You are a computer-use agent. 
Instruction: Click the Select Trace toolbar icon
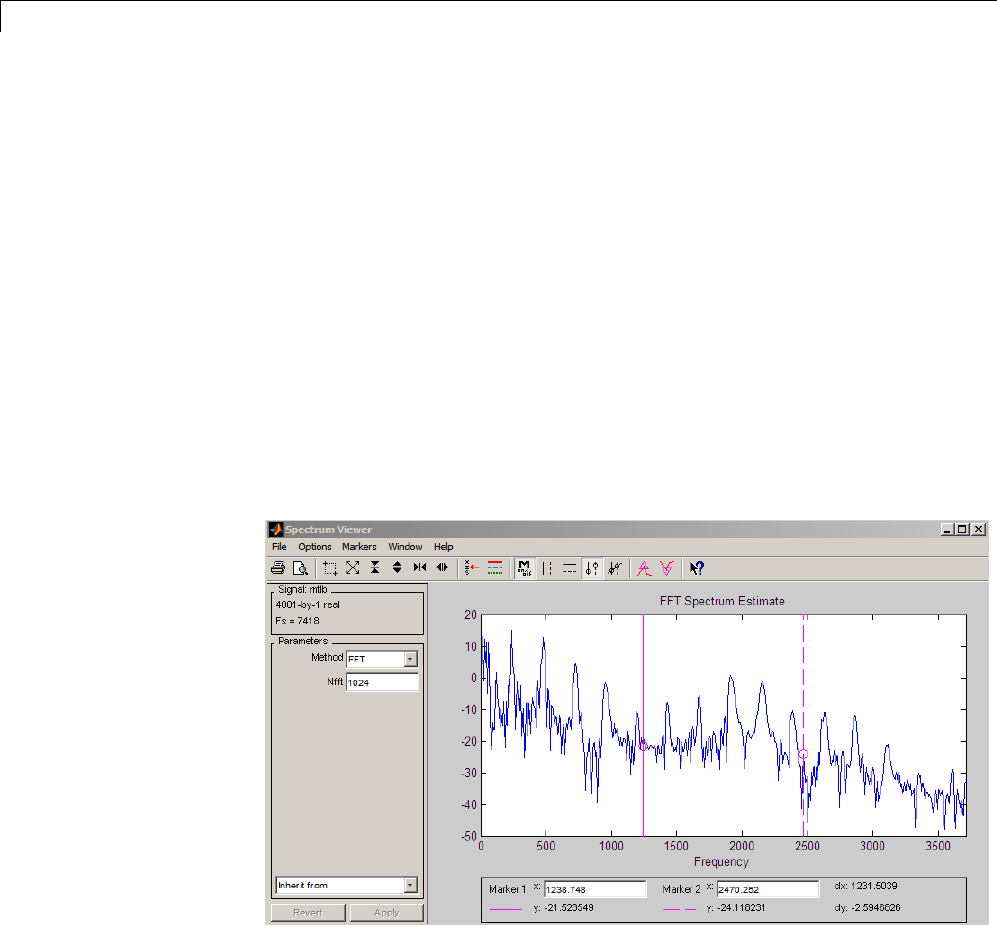tap(473, 568)
